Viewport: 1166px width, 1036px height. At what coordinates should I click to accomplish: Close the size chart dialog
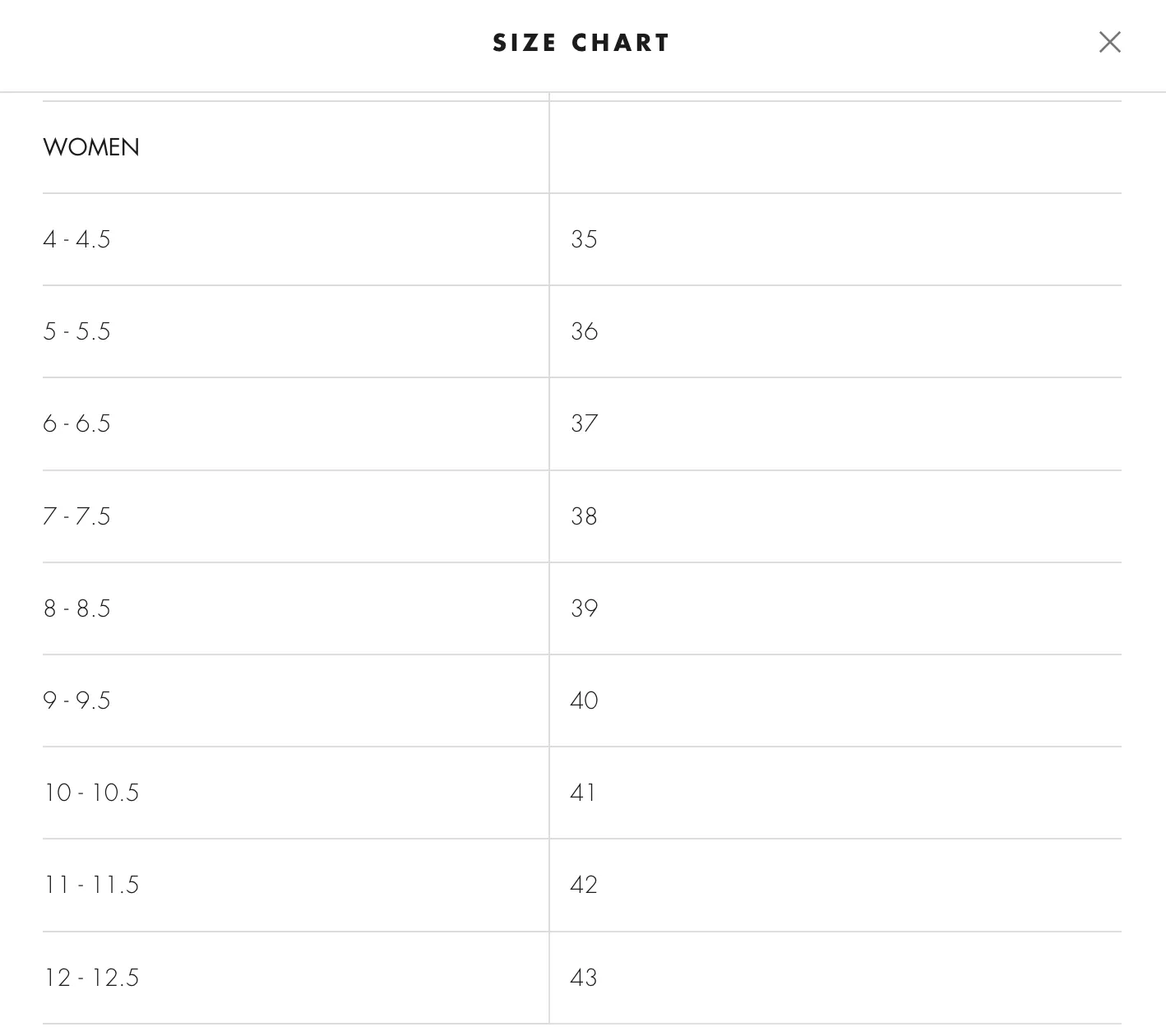pyautogui.click(x=1109, y=42)
